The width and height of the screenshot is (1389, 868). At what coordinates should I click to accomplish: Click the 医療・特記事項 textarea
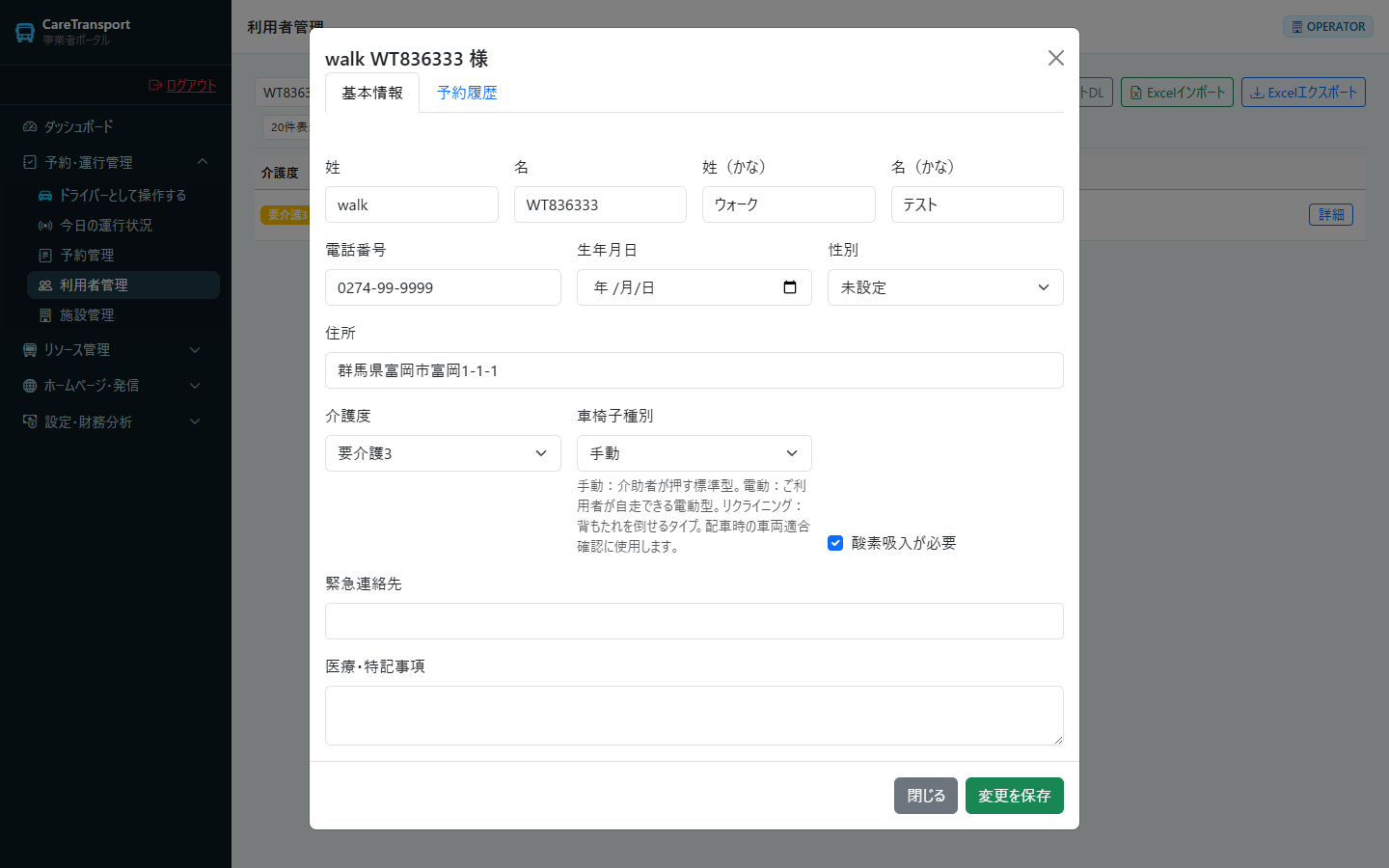[694, 716]
